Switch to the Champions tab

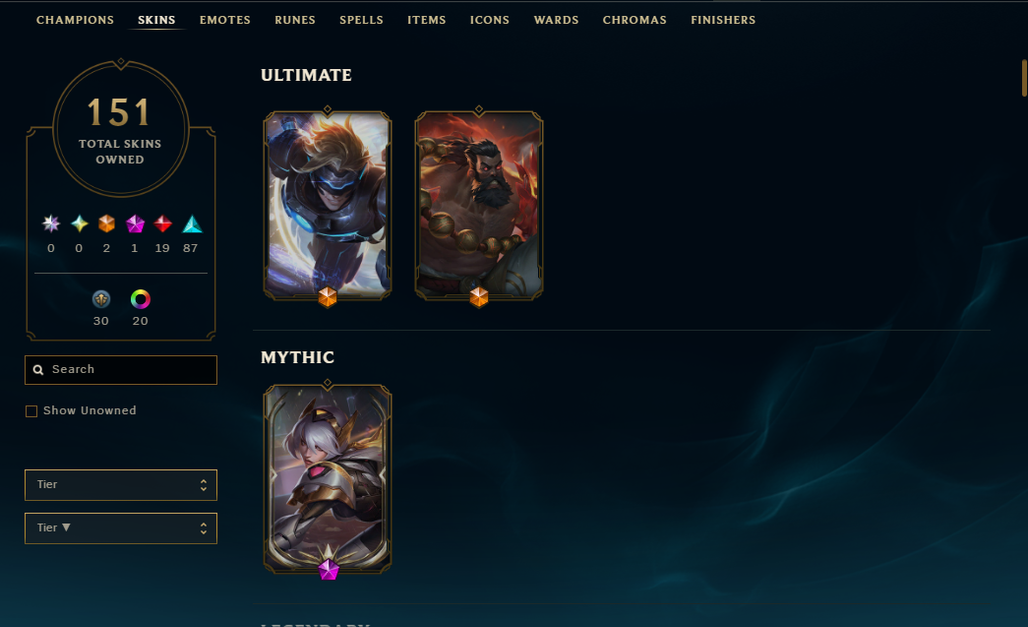[75, 20]
